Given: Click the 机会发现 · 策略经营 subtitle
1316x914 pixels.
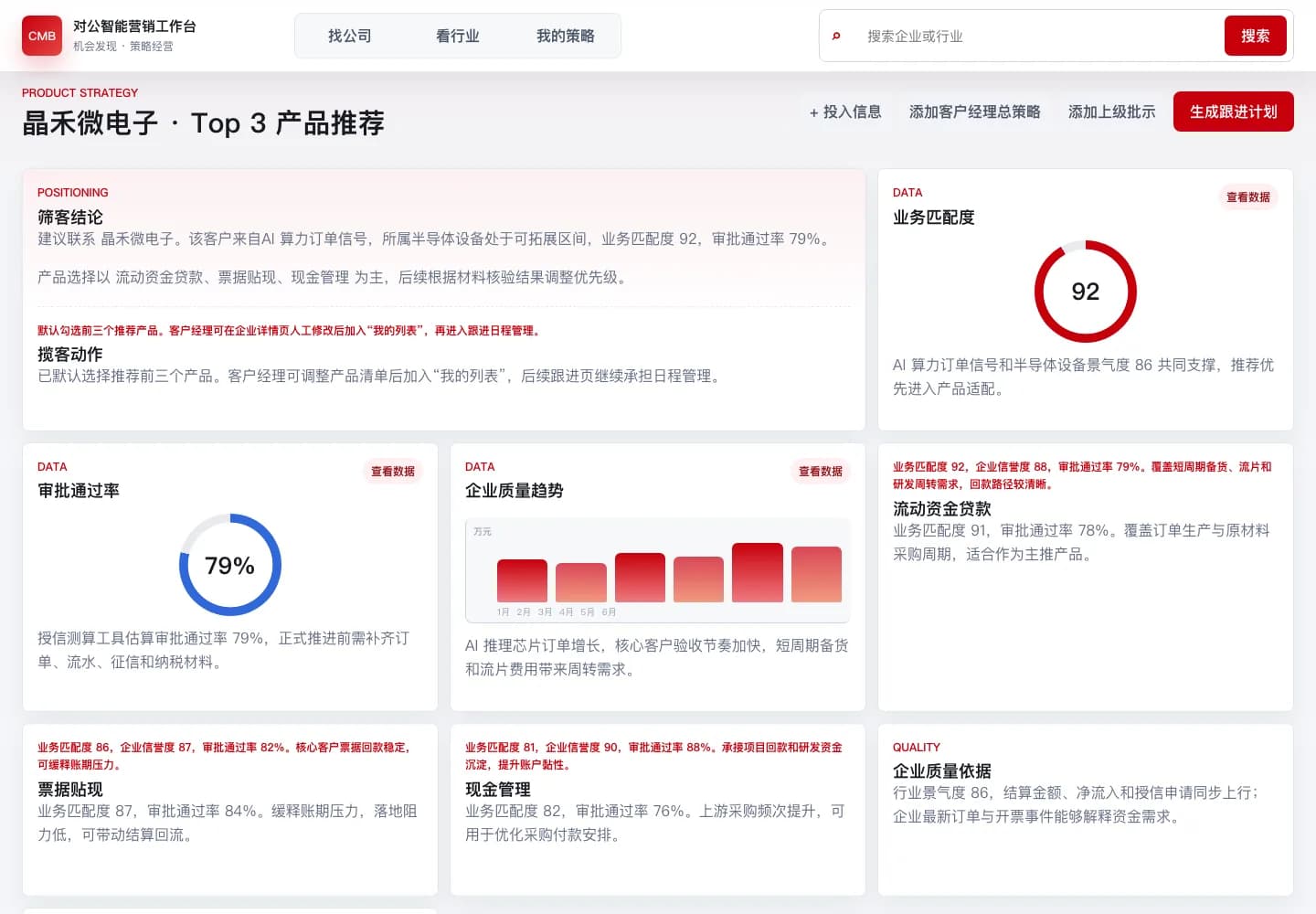Looking at the screenshot, I should click(x=123, y=46).
